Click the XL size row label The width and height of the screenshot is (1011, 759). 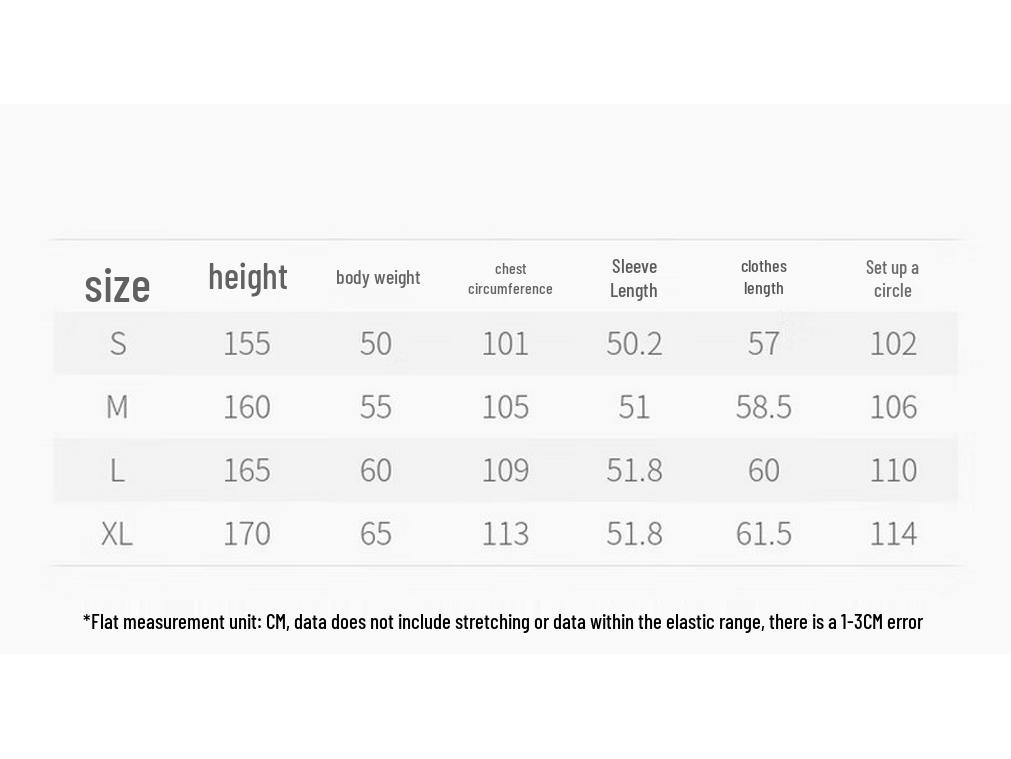pos(117,534)
